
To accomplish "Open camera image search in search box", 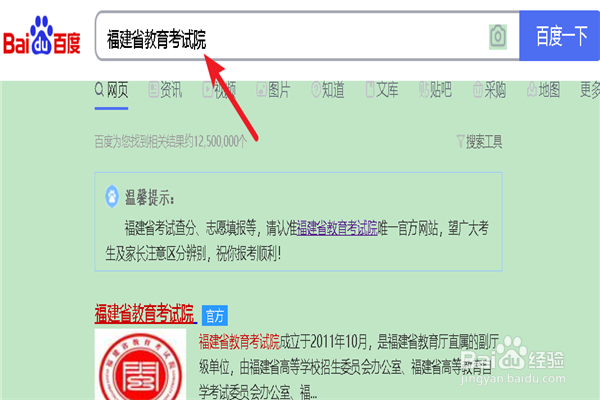I will point(498,37).
